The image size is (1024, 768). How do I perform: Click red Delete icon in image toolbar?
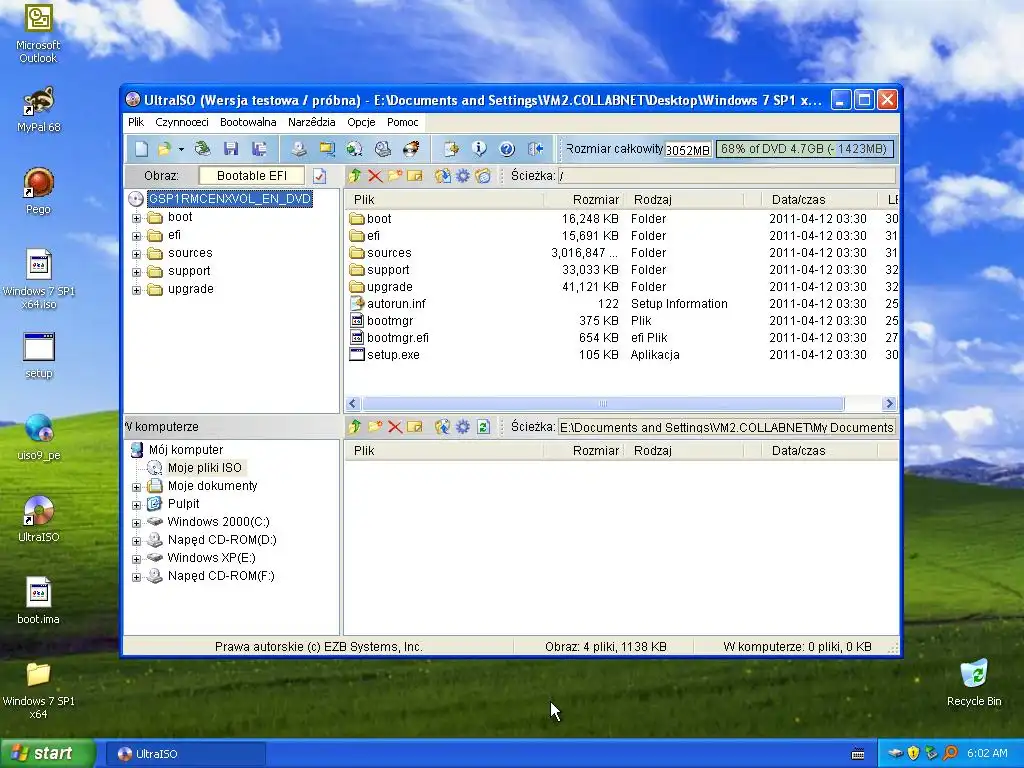375,175
